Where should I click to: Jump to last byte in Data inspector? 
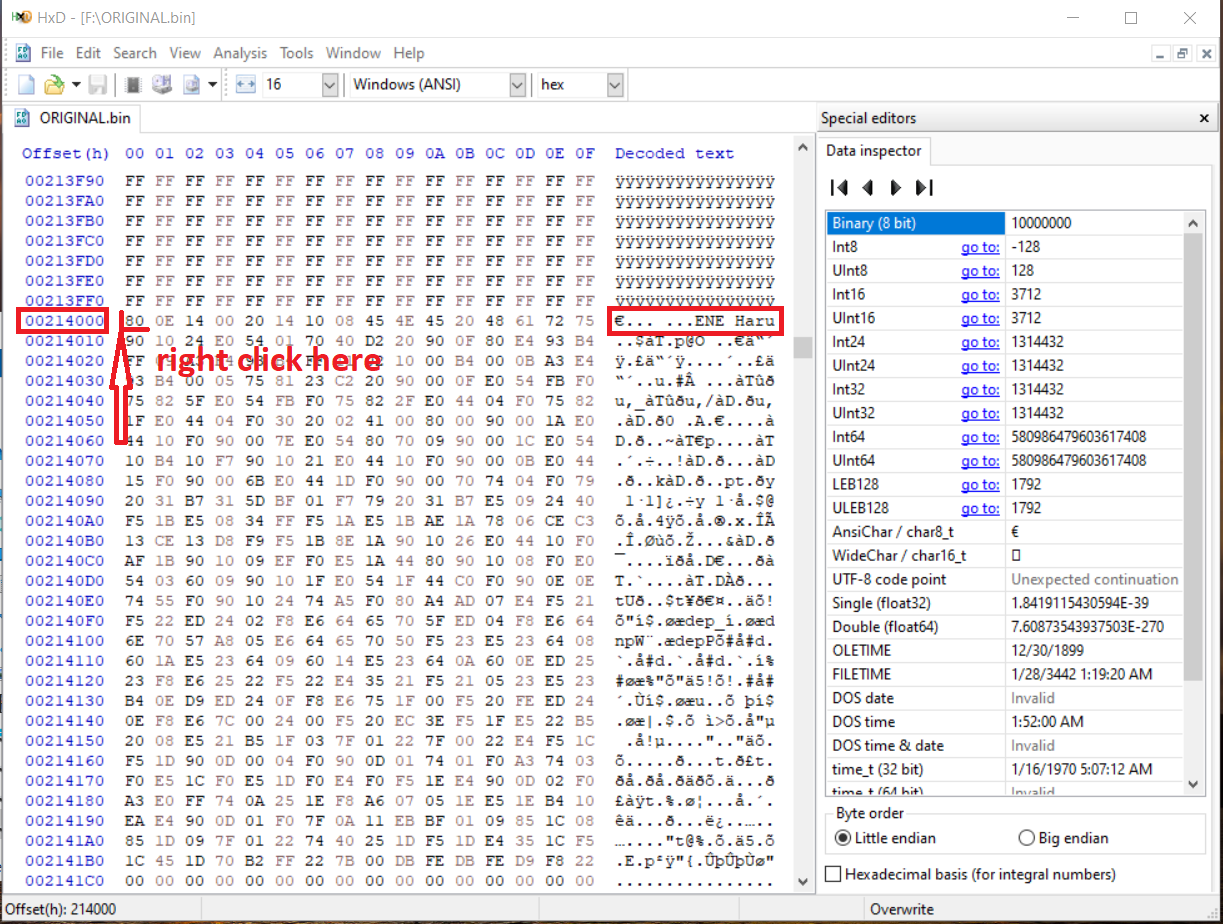(x=924, y=187)
